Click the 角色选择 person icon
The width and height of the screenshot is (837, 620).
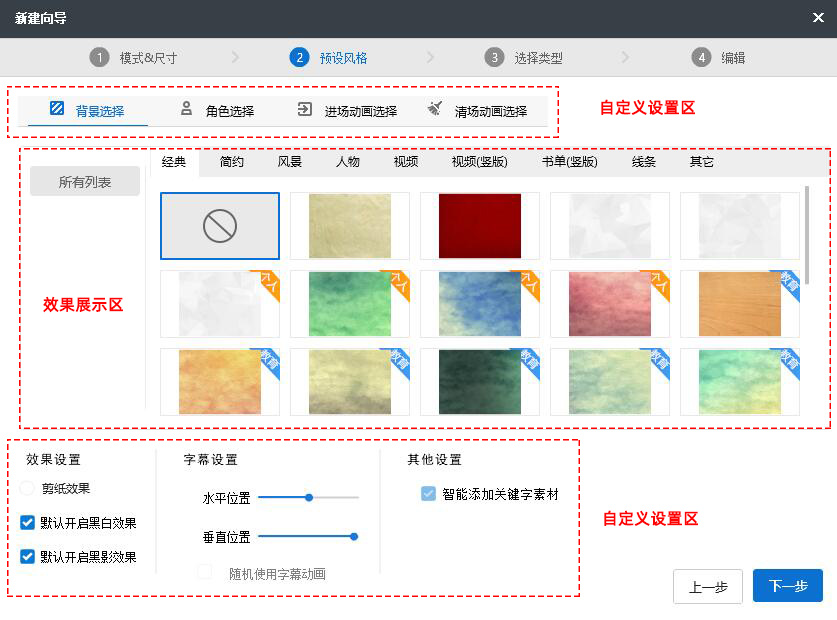click(186, 109)
